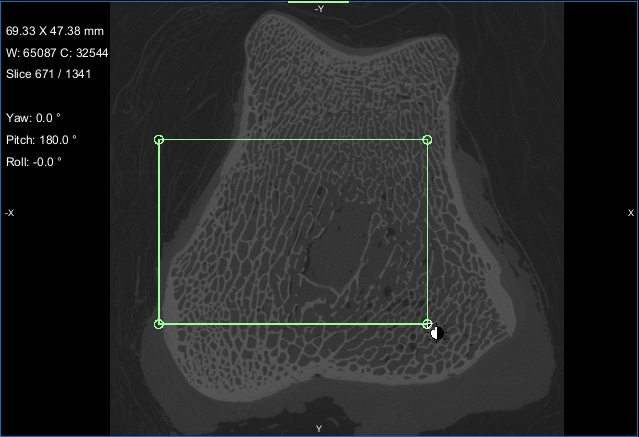Click the Y orientation label at the bottom
Viewport: 639px width, 437px height.
(318, 429)
